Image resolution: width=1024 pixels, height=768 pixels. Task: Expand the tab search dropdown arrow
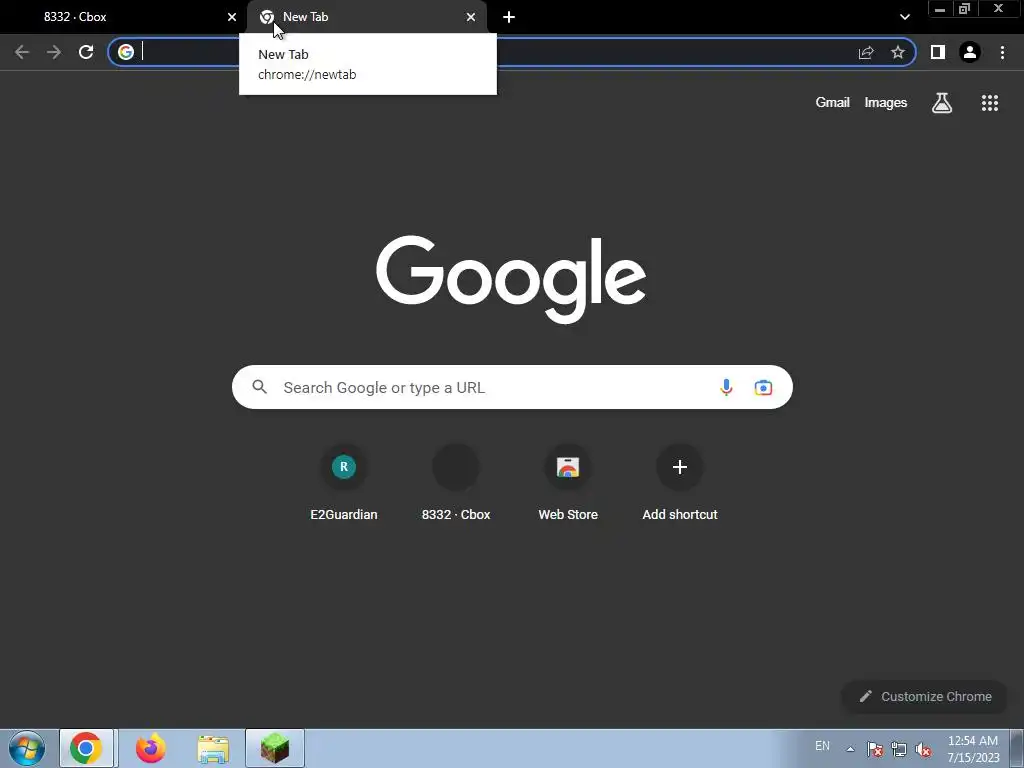[904, 17]
